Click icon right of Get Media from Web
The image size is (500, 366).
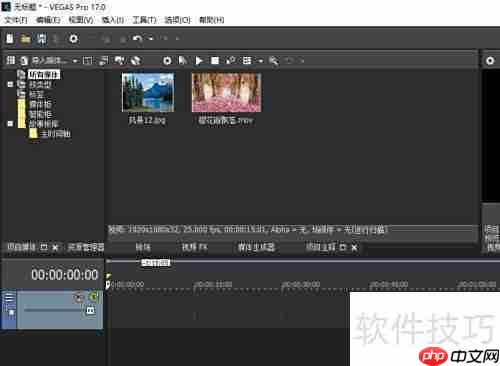click(136, 61)
